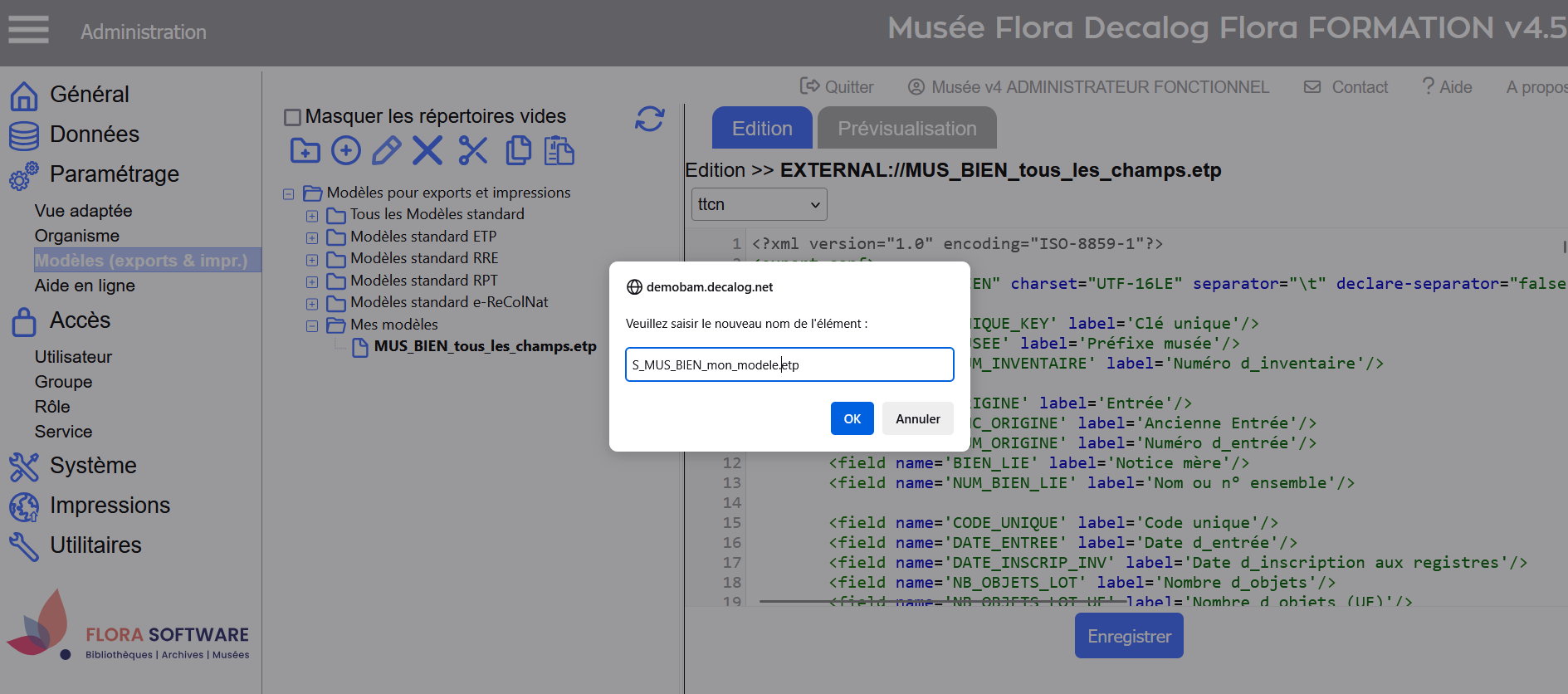Screen dimensions: 1568x694
Task: Refresh the models tree
Action: tap(649, 119)
